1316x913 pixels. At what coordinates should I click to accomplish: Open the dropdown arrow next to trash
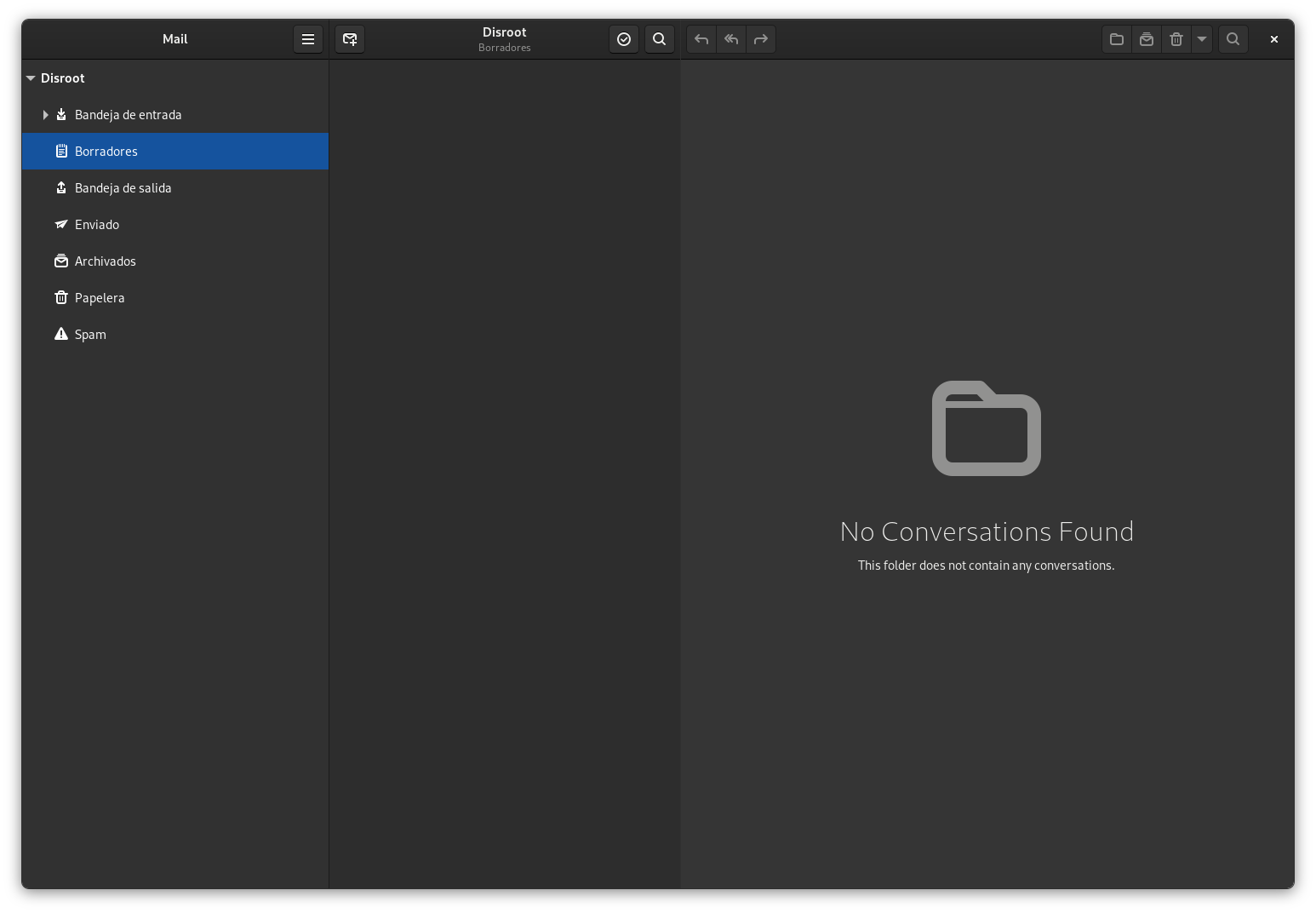pyautogui.click(x=1202, y=39)
